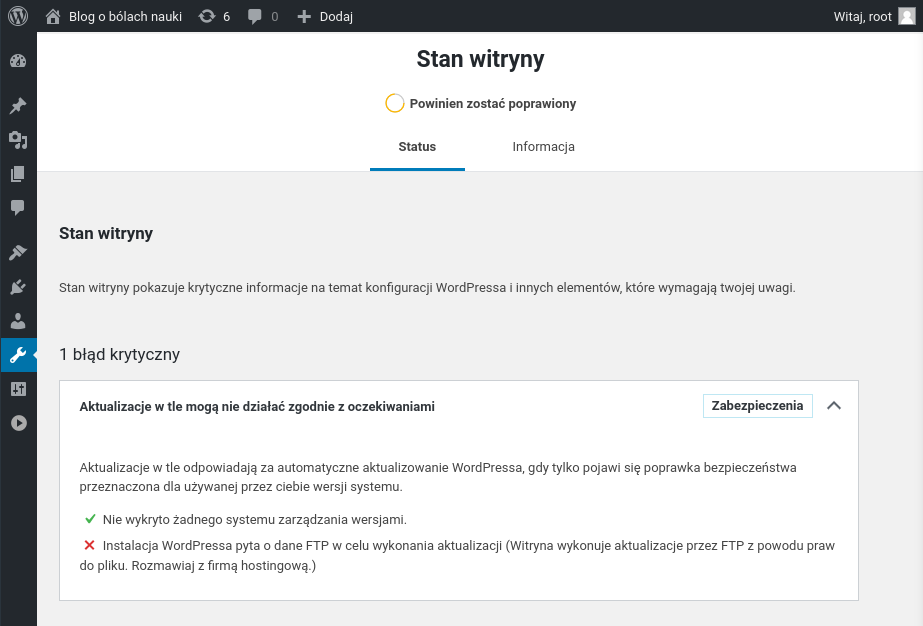Viewport: 923px width, 626px height.
Task: Open comments bubble in admin bar
Action: [x=254, y=16]
